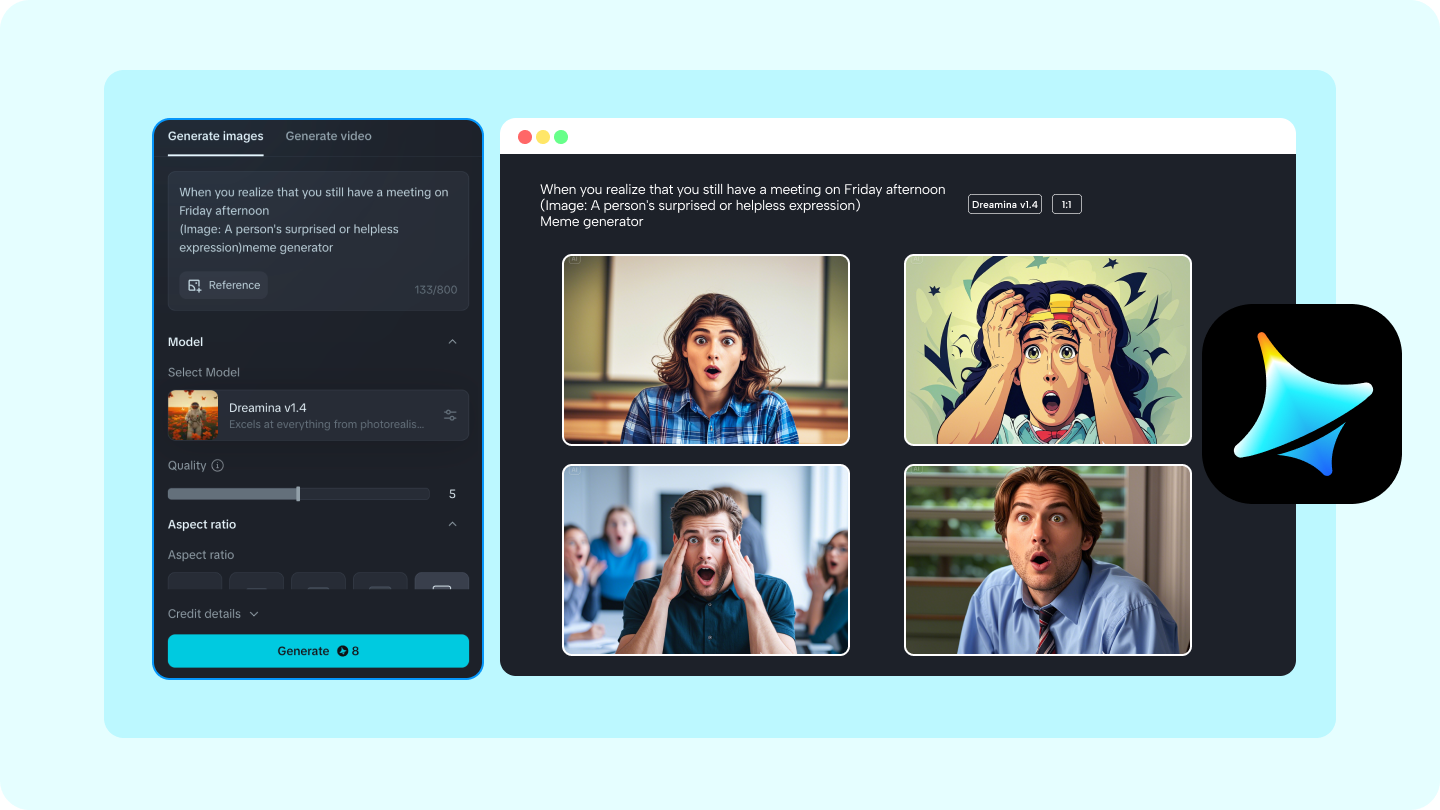Click the green traffic light in the results window
This screenshot has width=1440, height=810.
pos(561,136)
